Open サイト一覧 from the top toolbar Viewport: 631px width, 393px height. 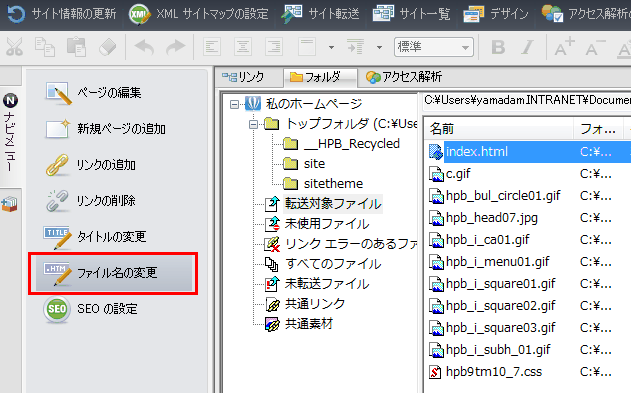click(x=411, y=14)
